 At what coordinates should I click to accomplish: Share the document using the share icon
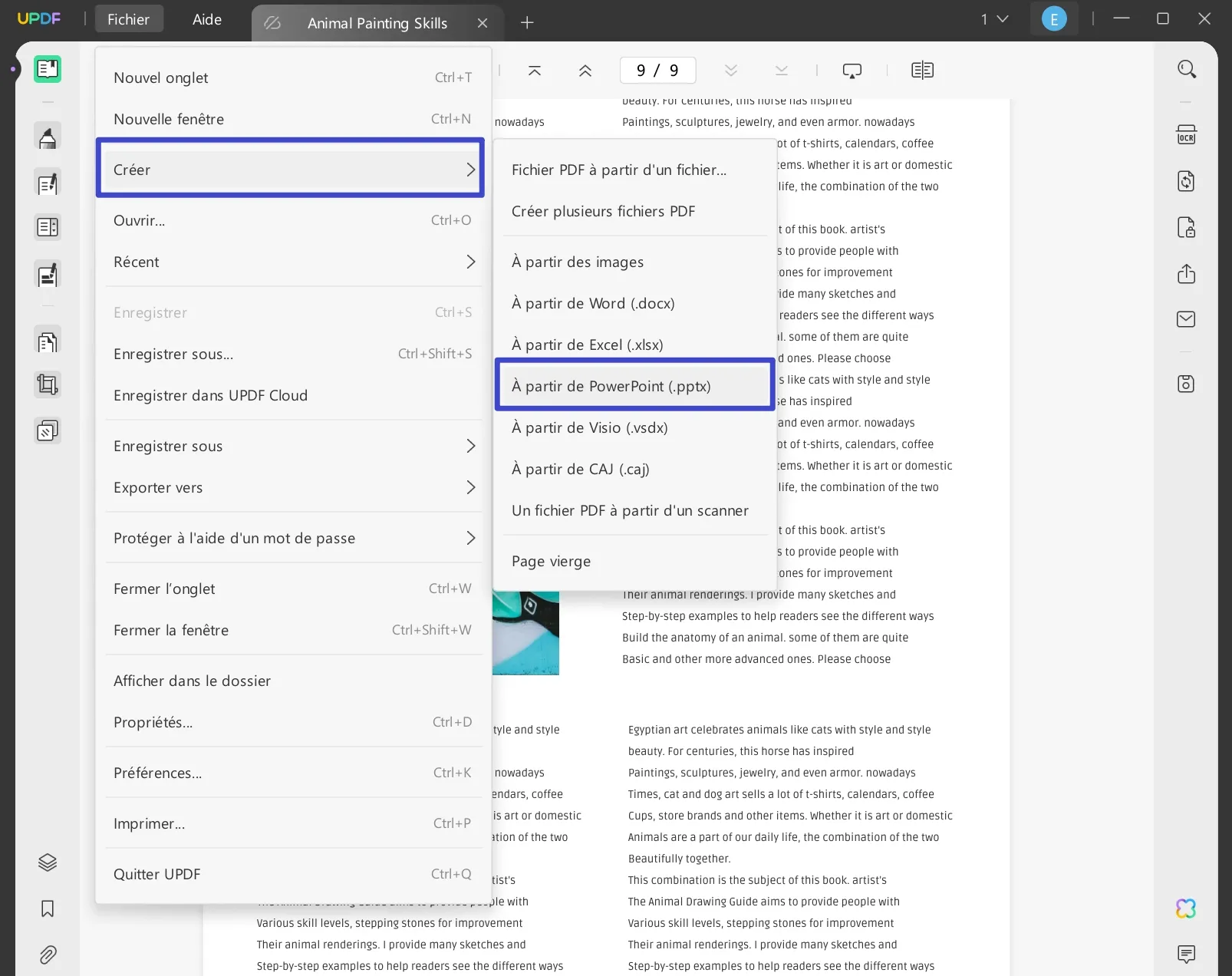[1186, 274]
